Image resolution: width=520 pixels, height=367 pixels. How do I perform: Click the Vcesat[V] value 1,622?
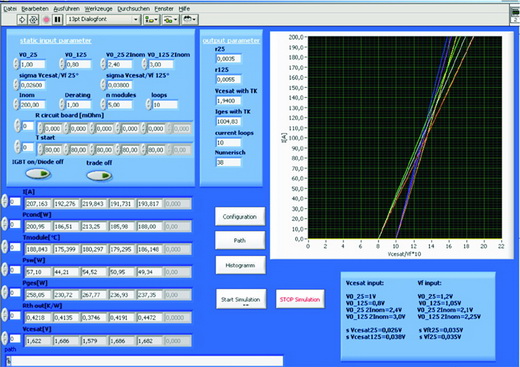pyautogui.click(x=38, y=341)
